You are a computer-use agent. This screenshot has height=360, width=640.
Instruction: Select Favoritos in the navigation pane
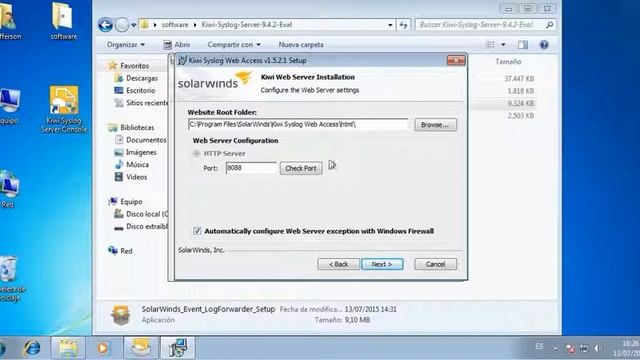tap(134, 66)
